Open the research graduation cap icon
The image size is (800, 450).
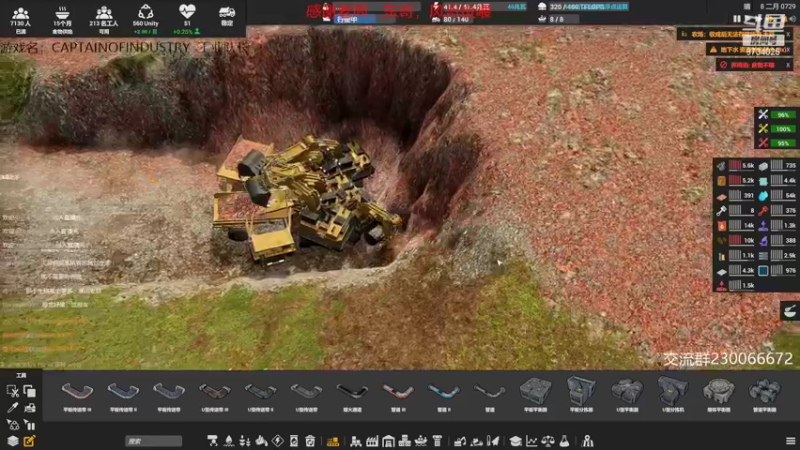click(x=515, y=441)
